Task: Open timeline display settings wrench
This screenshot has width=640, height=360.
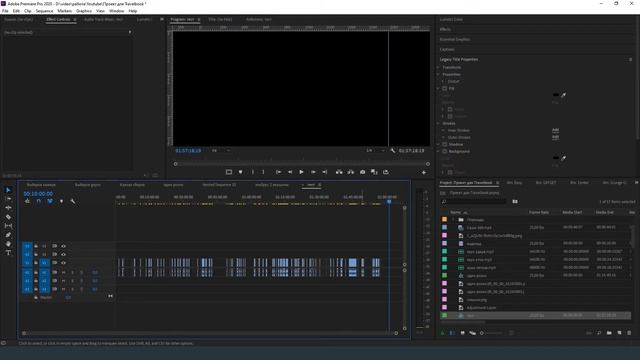Action: tap(73, 201)
